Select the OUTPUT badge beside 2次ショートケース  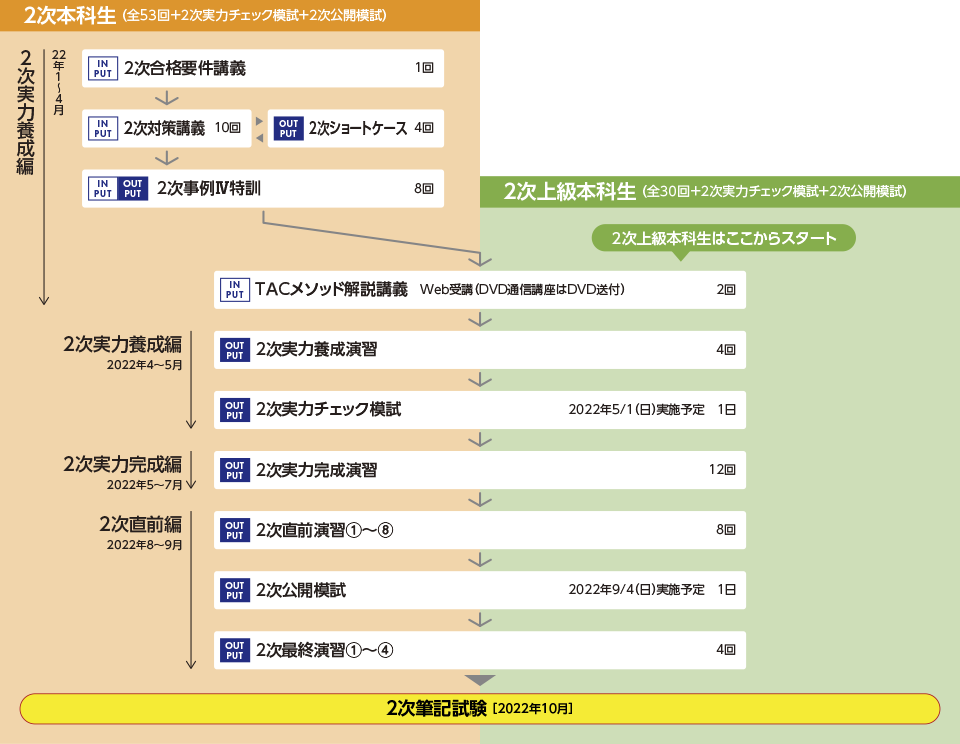pos(288,128)
